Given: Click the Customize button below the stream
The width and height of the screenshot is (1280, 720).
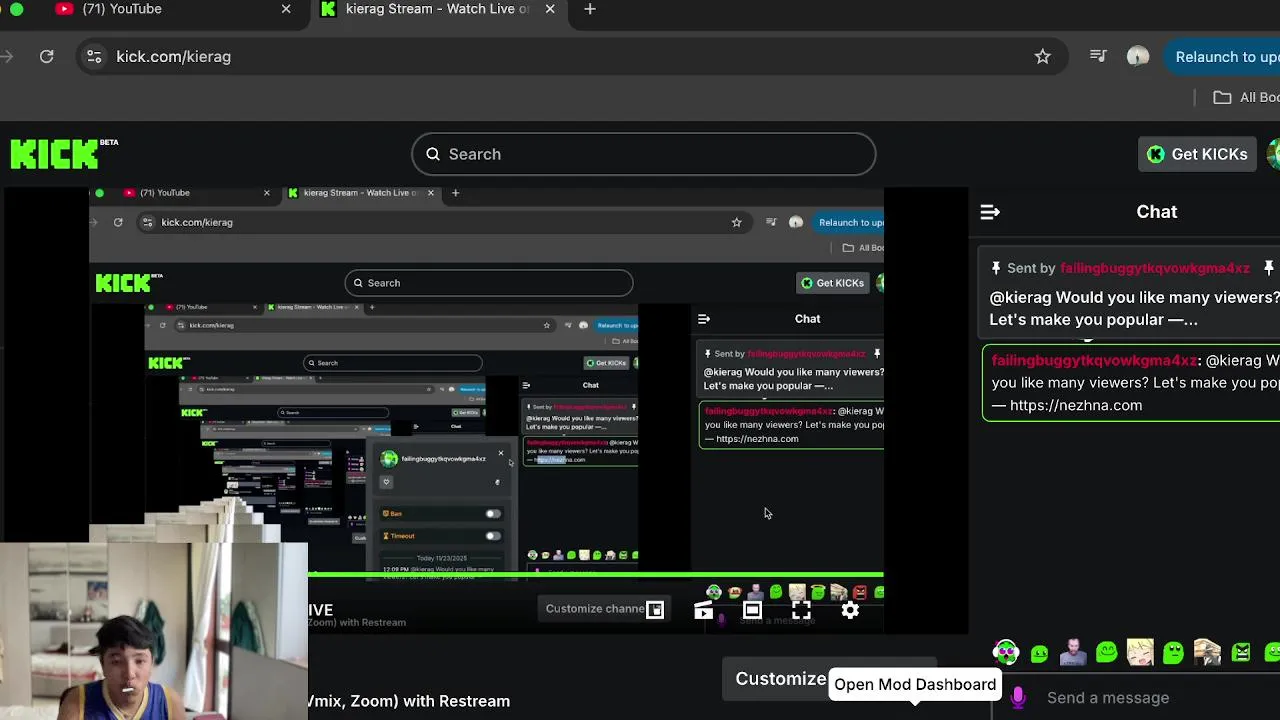Looking at the screenshot, I should 780,679.
